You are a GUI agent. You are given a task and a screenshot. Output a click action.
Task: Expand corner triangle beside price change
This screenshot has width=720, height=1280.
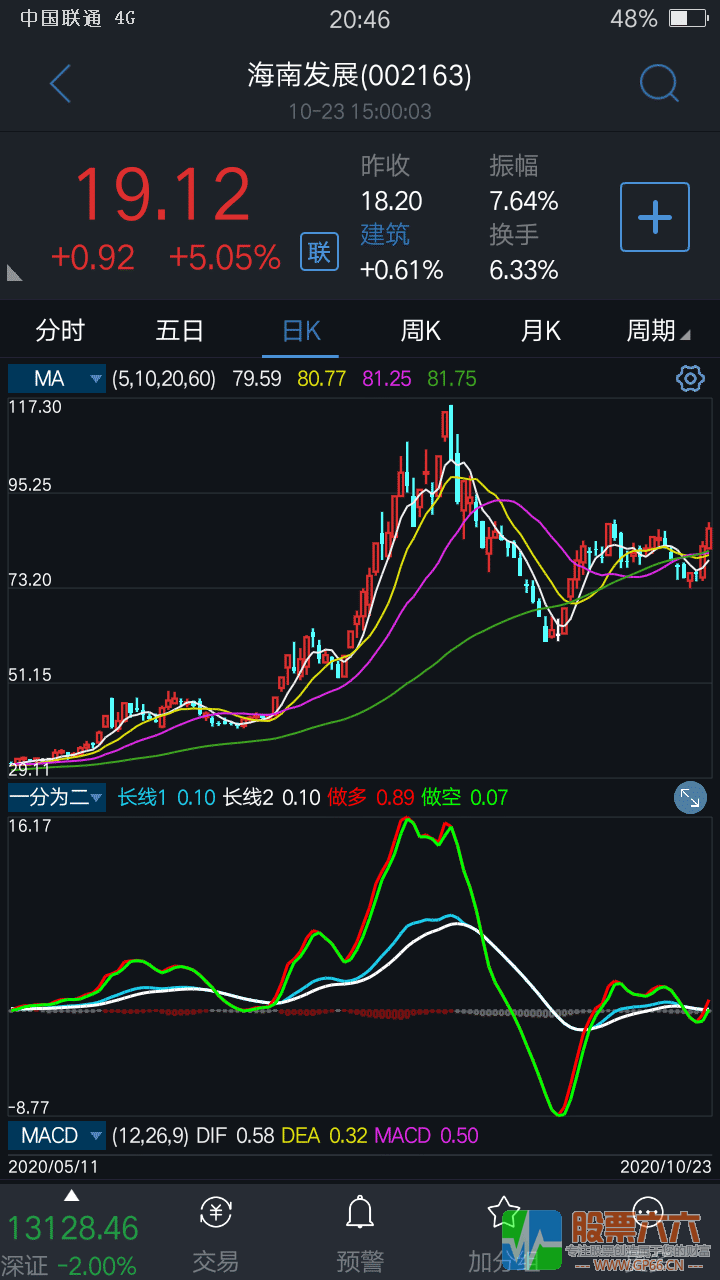pos(14,272)
